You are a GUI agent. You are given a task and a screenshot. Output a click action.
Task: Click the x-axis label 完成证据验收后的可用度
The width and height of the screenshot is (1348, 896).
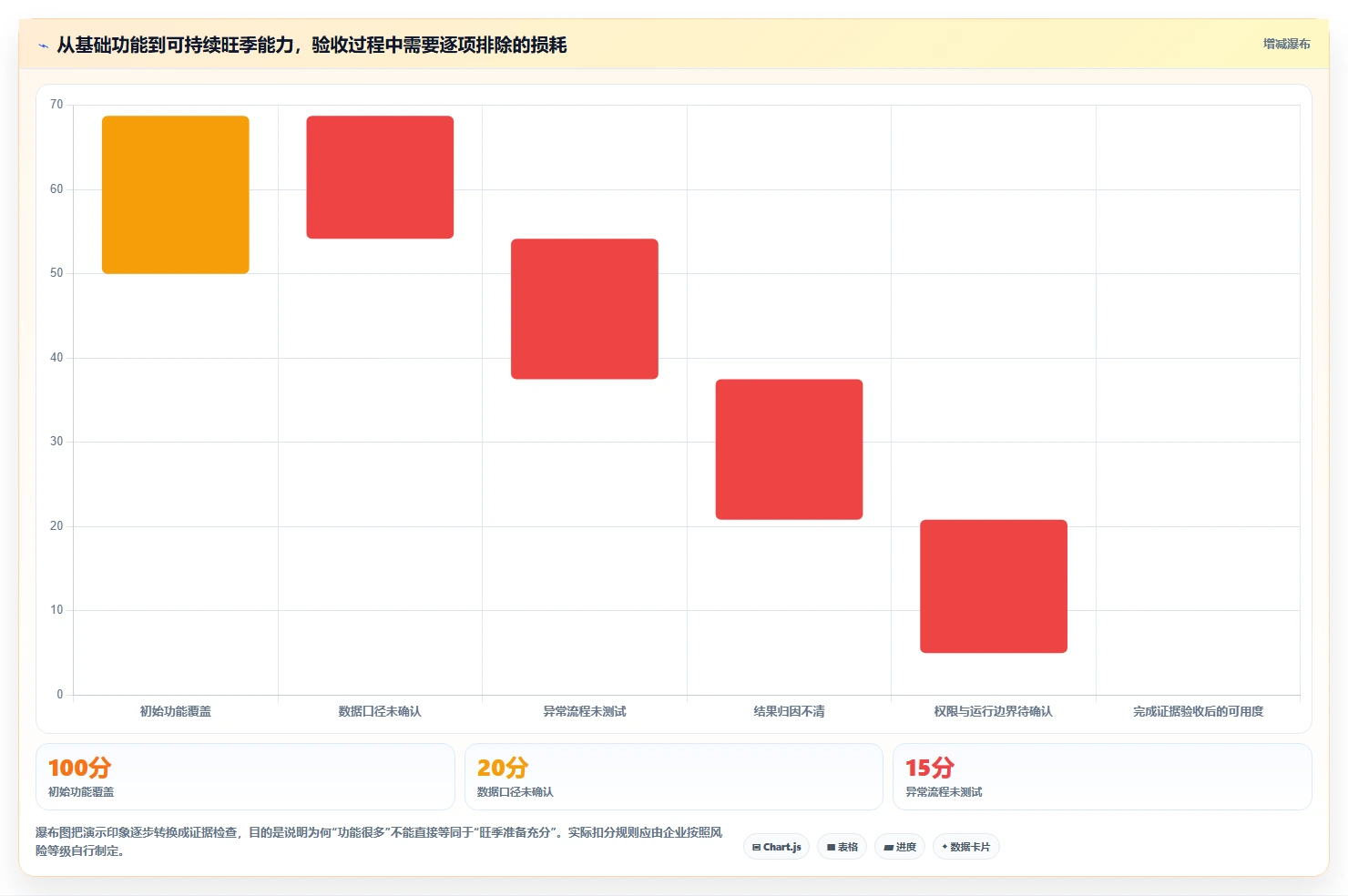click(1199, 711)
